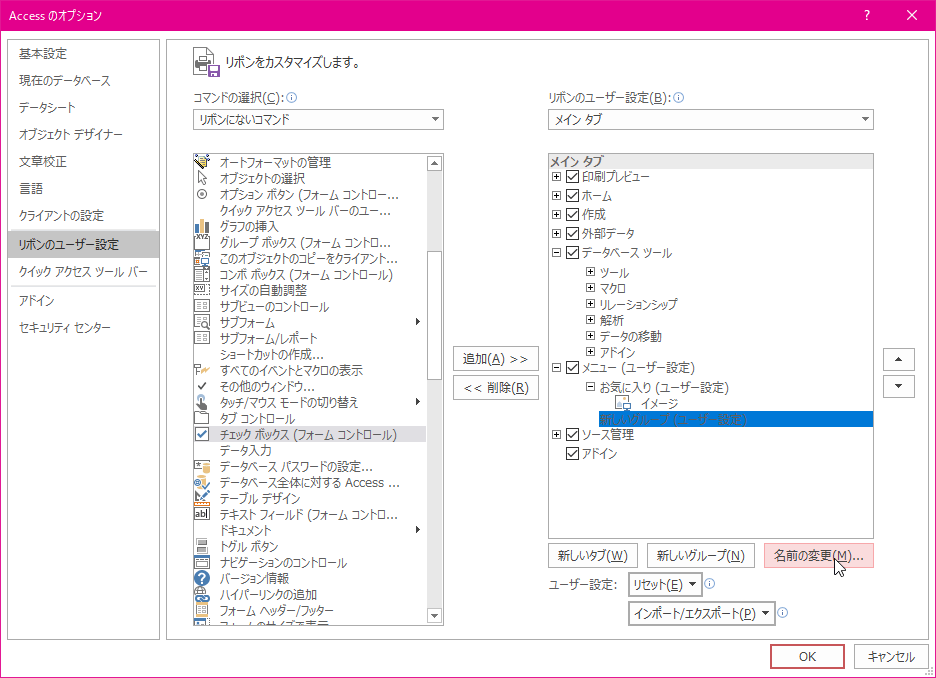Click the データベース パスワードの設定 icon
Screen dimensions: 936x678
tap(202, 466)
